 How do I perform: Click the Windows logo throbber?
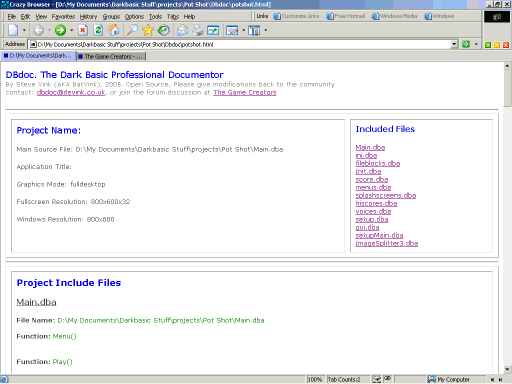coord(497,17)
